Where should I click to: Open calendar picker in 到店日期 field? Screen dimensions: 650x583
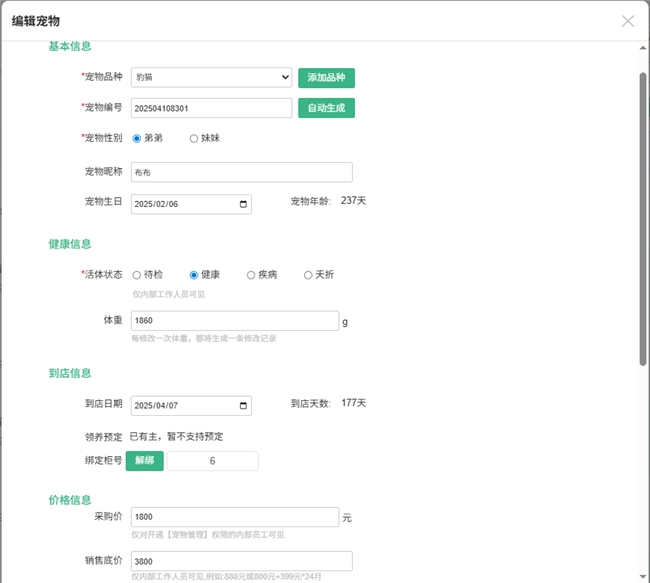[243, 406]
